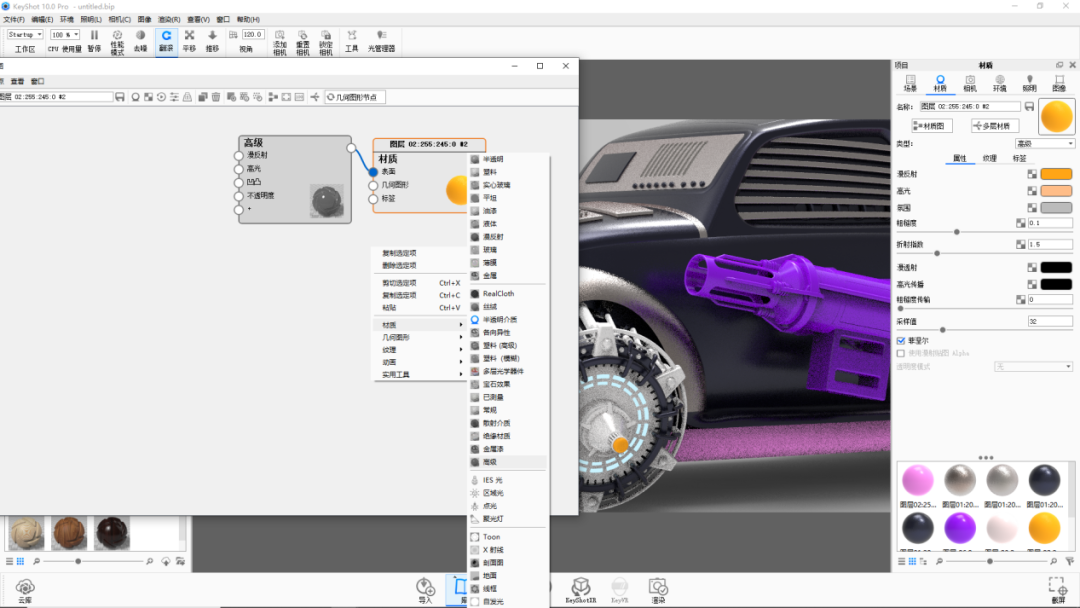Click 粘贴 paste in context menu
This screenshot has height=608, width=1080.
click(x=389, y=308)
